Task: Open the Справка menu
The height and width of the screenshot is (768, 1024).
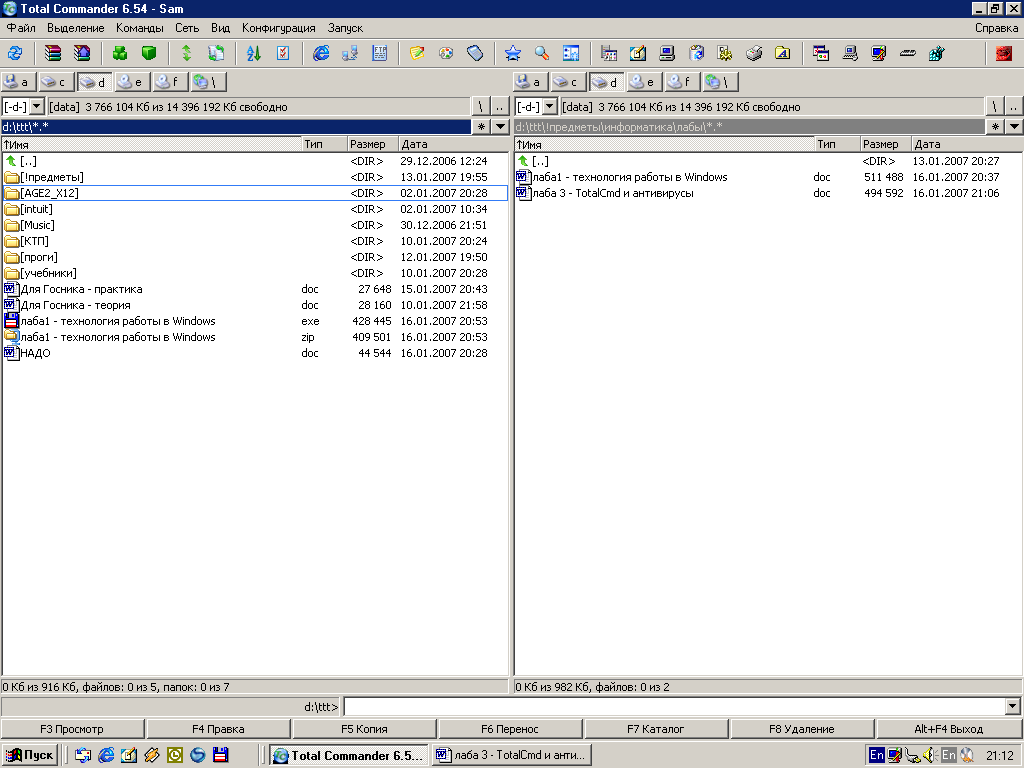Action: 996,28
